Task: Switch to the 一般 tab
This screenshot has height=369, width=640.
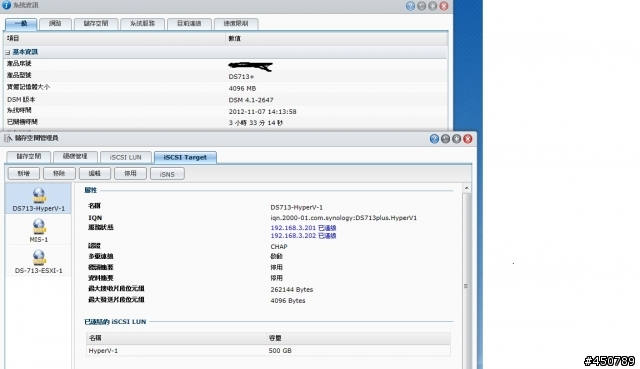Action: pyautogui.click(x=21, y=24)
